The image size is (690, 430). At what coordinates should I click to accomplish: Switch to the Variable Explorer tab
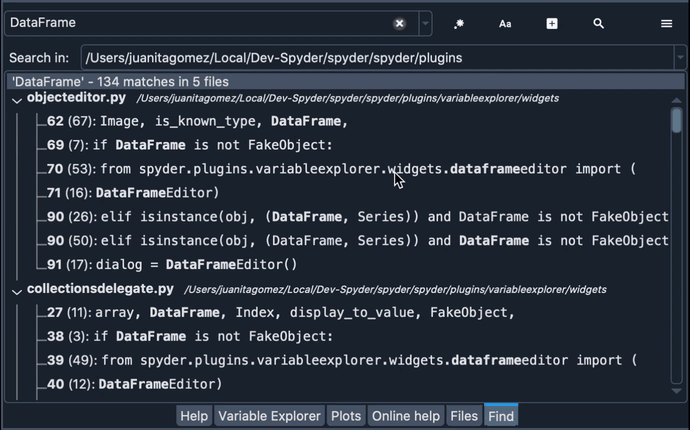[x=270, y=416]
